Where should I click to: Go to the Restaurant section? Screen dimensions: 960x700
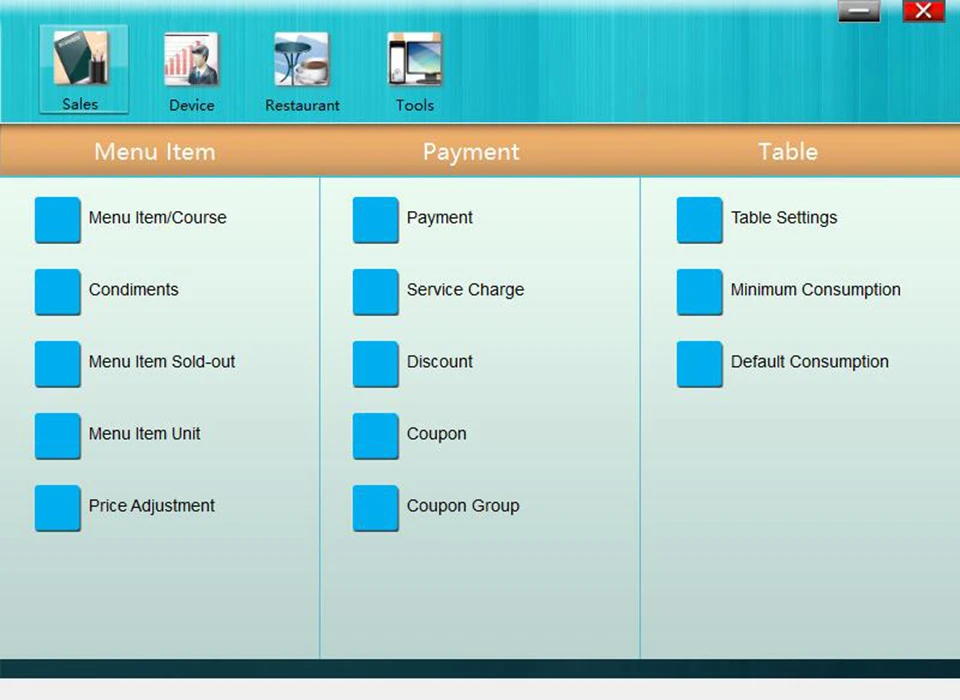(302, 71)
